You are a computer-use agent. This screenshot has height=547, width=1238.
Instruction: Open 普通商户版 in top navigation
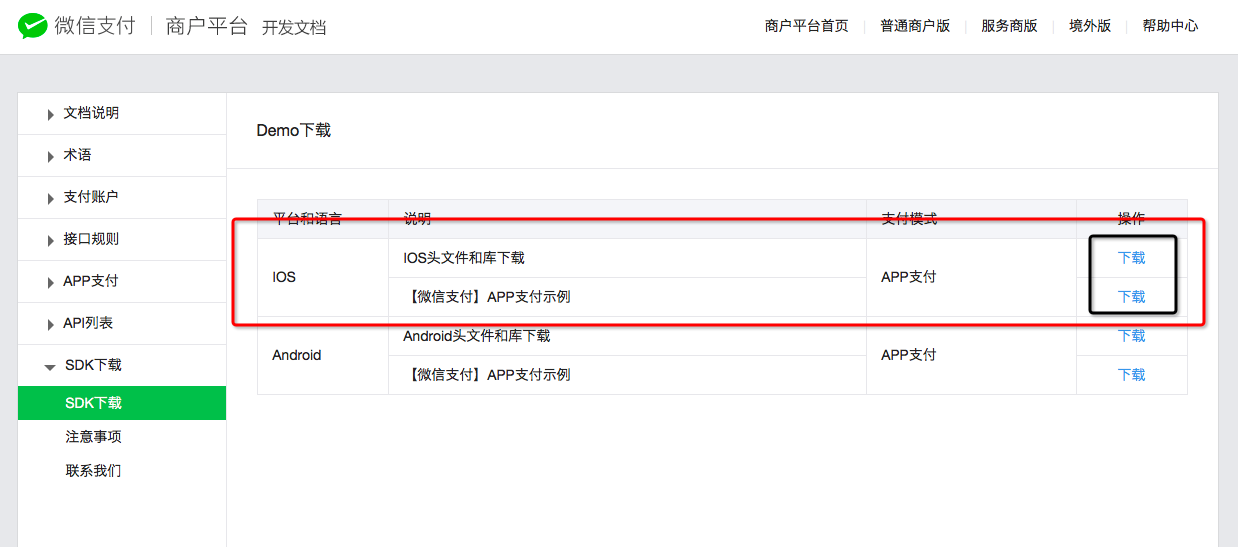tap(915, 26)
